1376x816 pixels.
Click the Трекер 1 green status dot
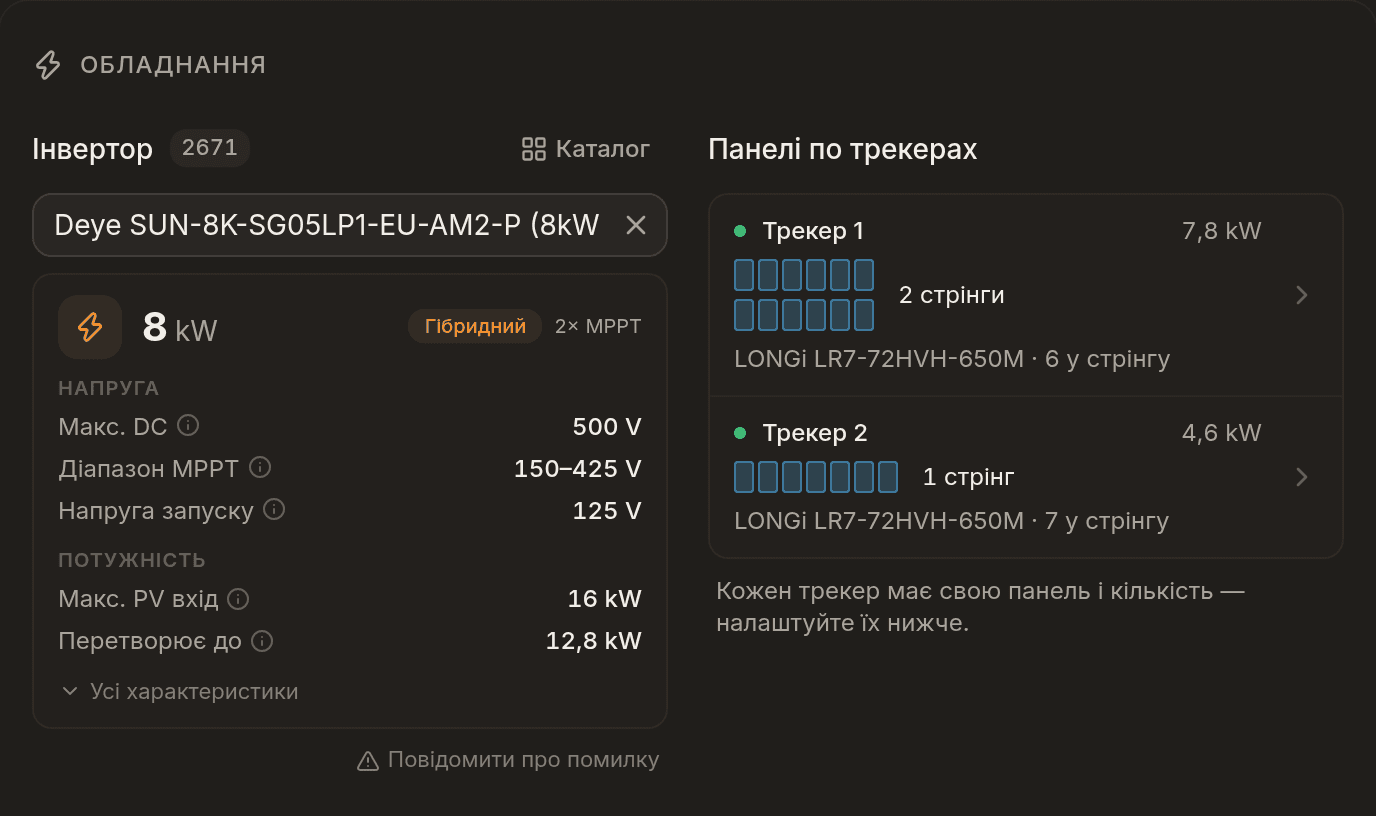click(740, 231)
